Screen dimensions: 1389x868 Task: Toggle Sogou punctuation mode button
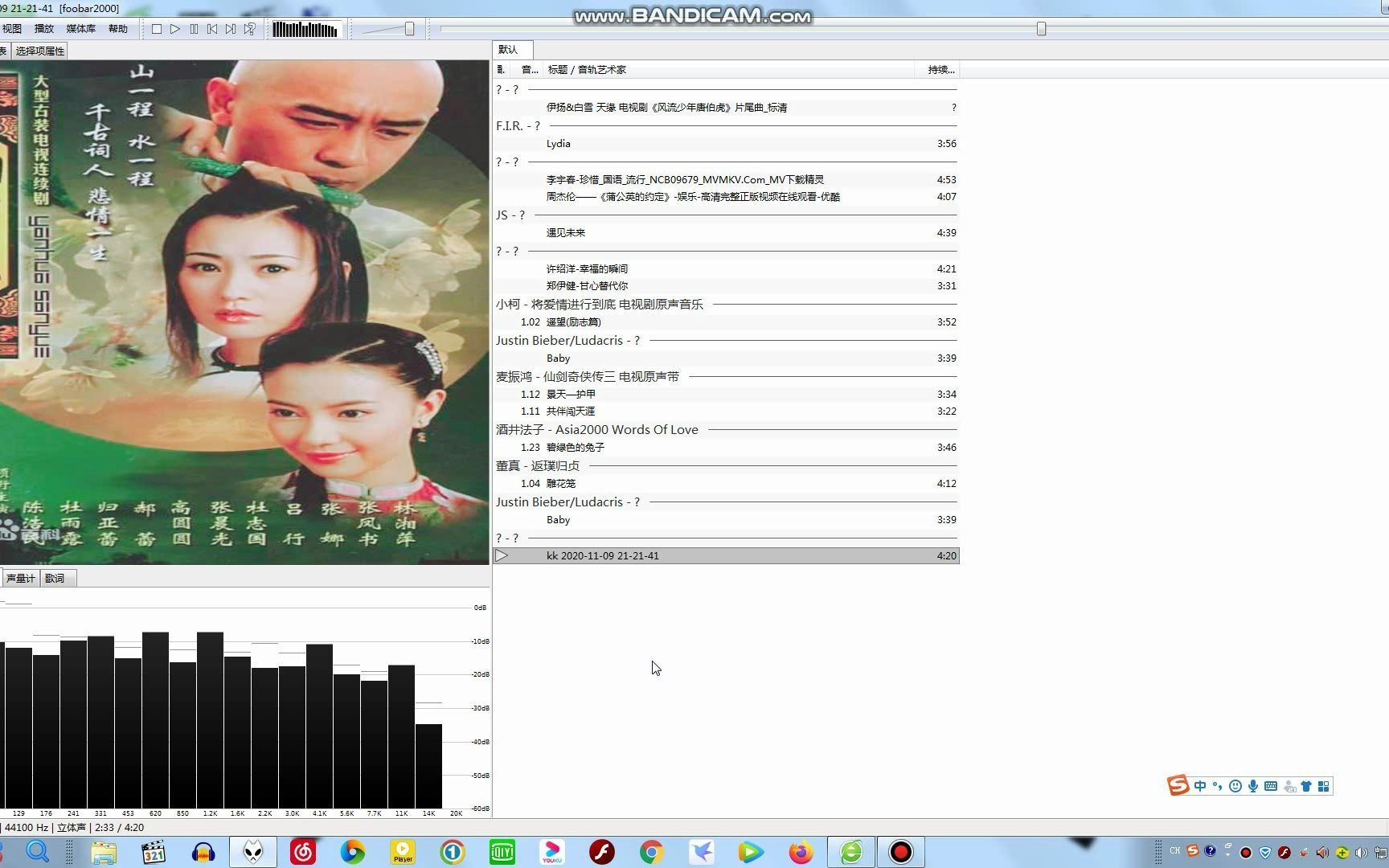1218,786
